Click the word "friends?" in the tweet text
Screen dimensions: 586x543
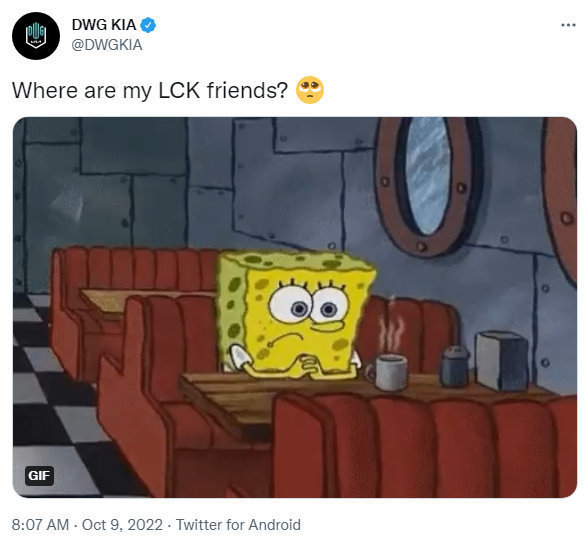(248, 90)
